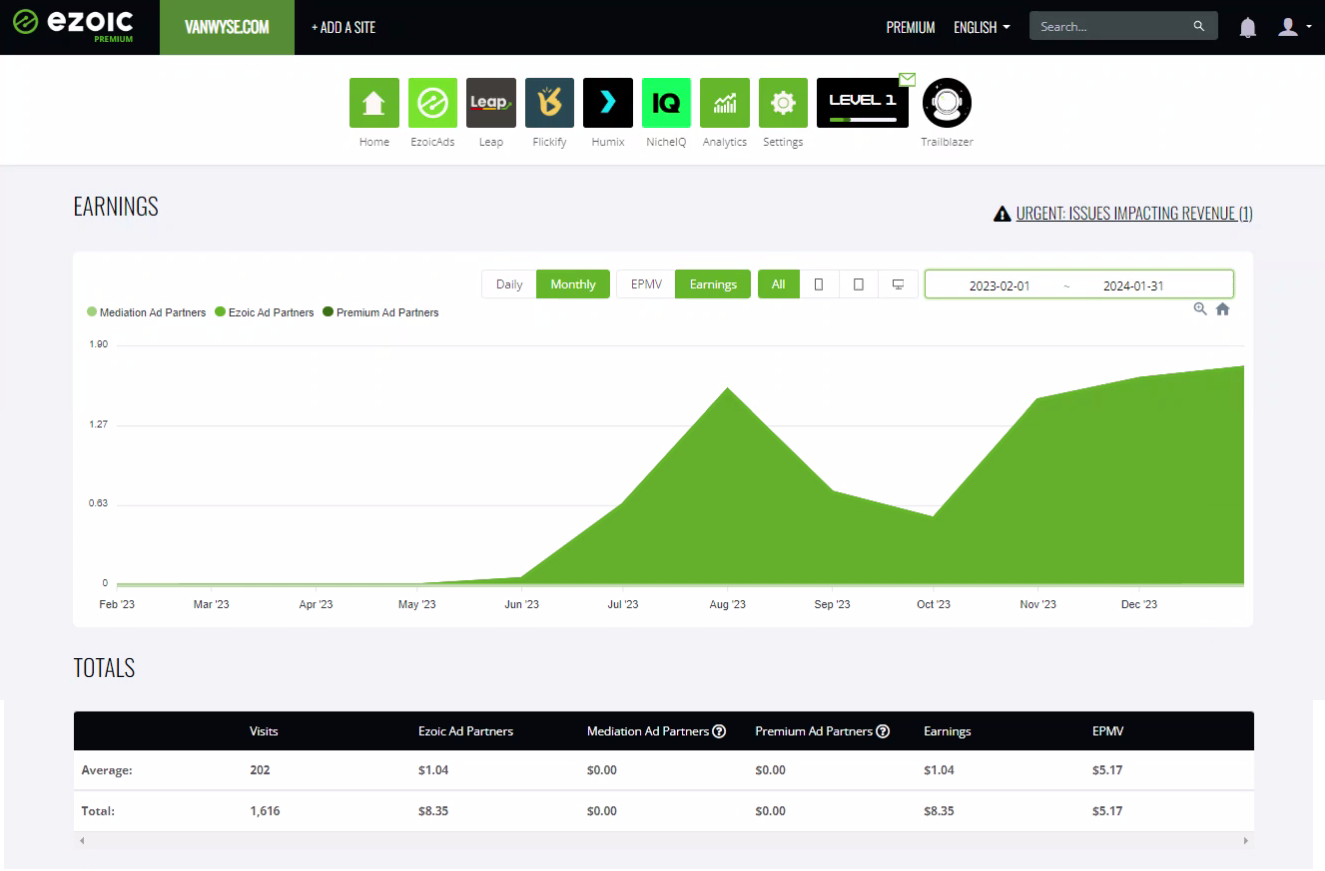Viewport: 1325px width, 871px height.
Task: Click the Ezoic Premium logo
Action: click(x=74, y=27)
